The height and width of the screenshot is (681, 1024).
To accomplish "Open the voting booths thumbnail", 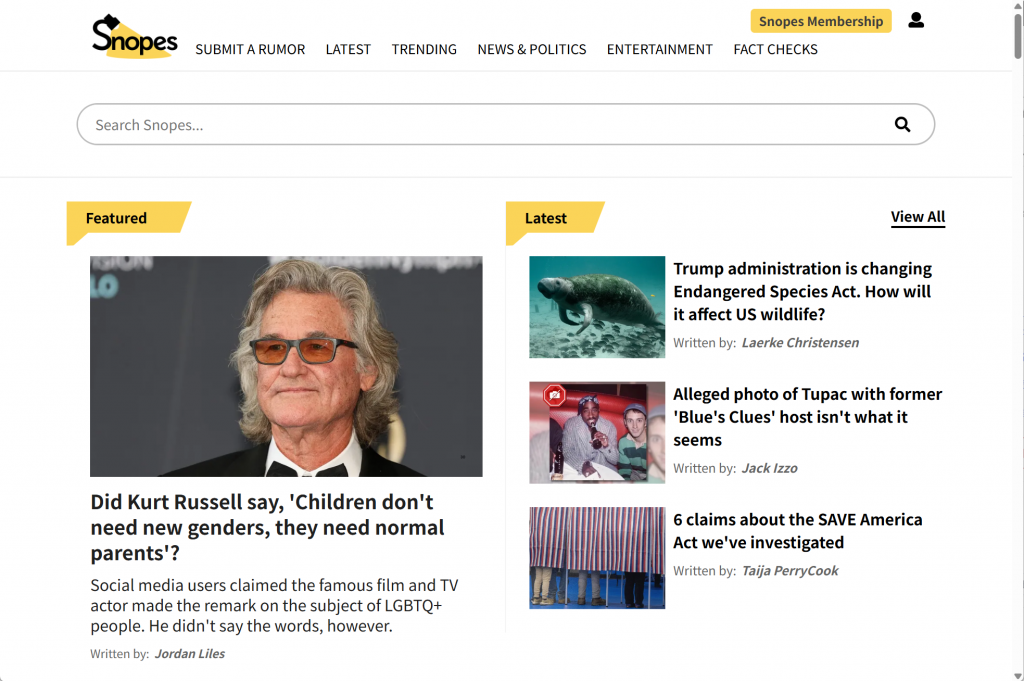I will 597,558.
